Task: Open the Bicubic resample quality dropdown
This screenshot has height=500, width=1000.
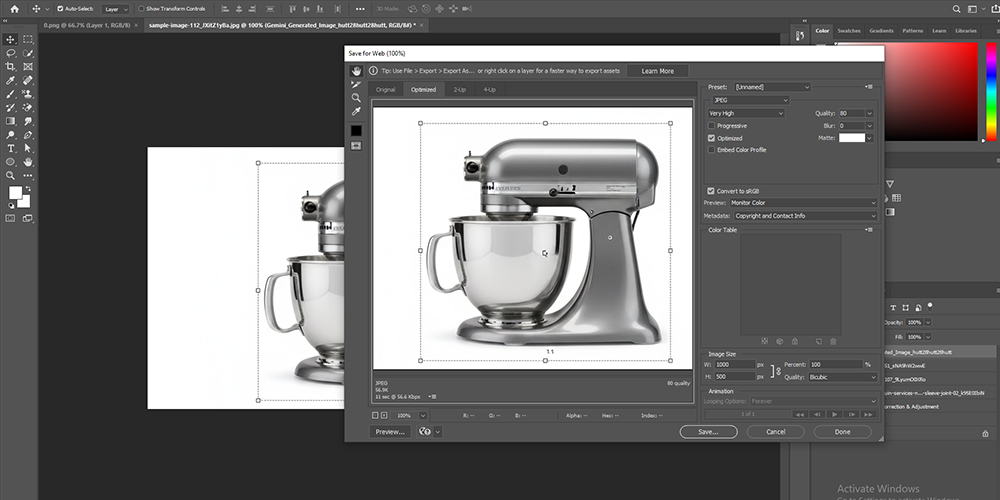Action: [x=842, y=377]
